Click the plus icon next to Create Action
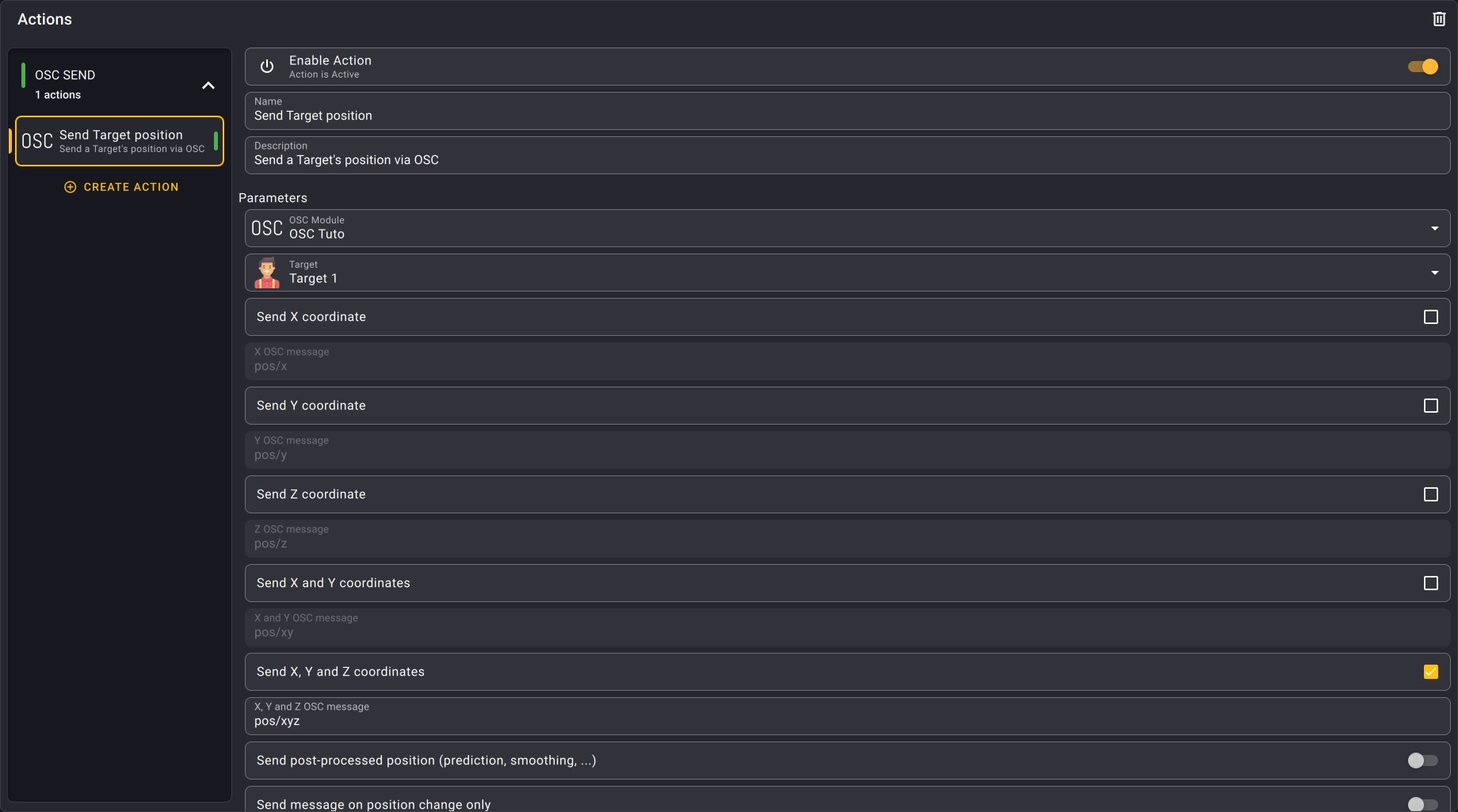 click(71, 187)
